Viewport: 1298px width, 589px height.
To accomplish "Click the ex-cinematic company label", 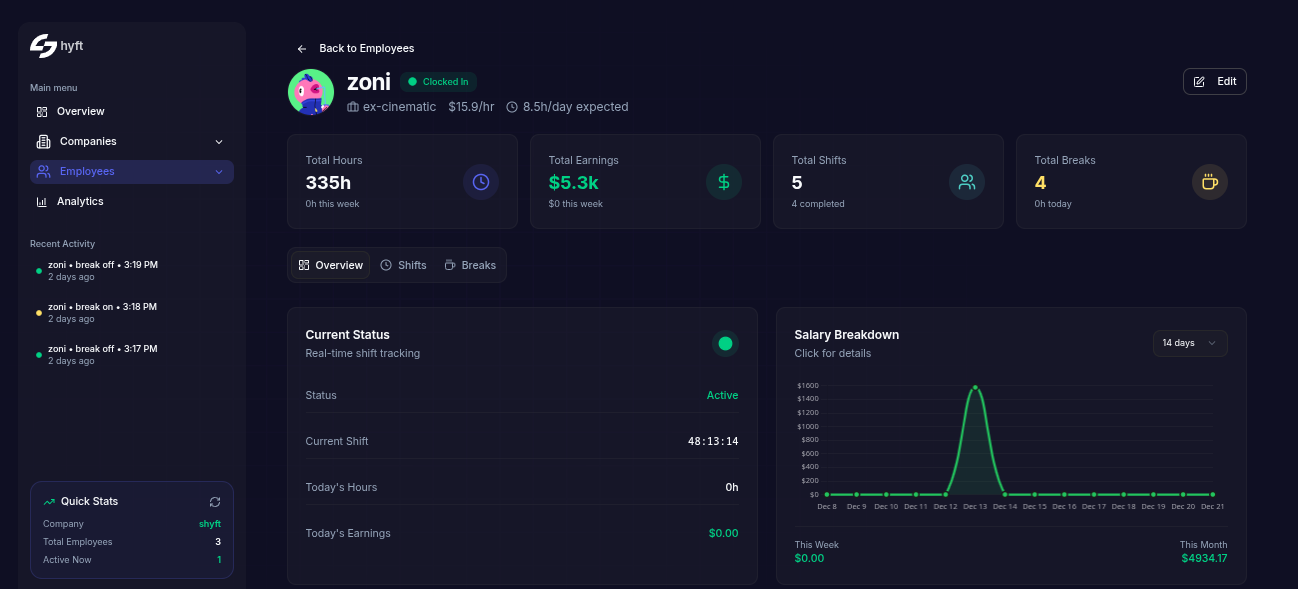I will pos(400,107).
